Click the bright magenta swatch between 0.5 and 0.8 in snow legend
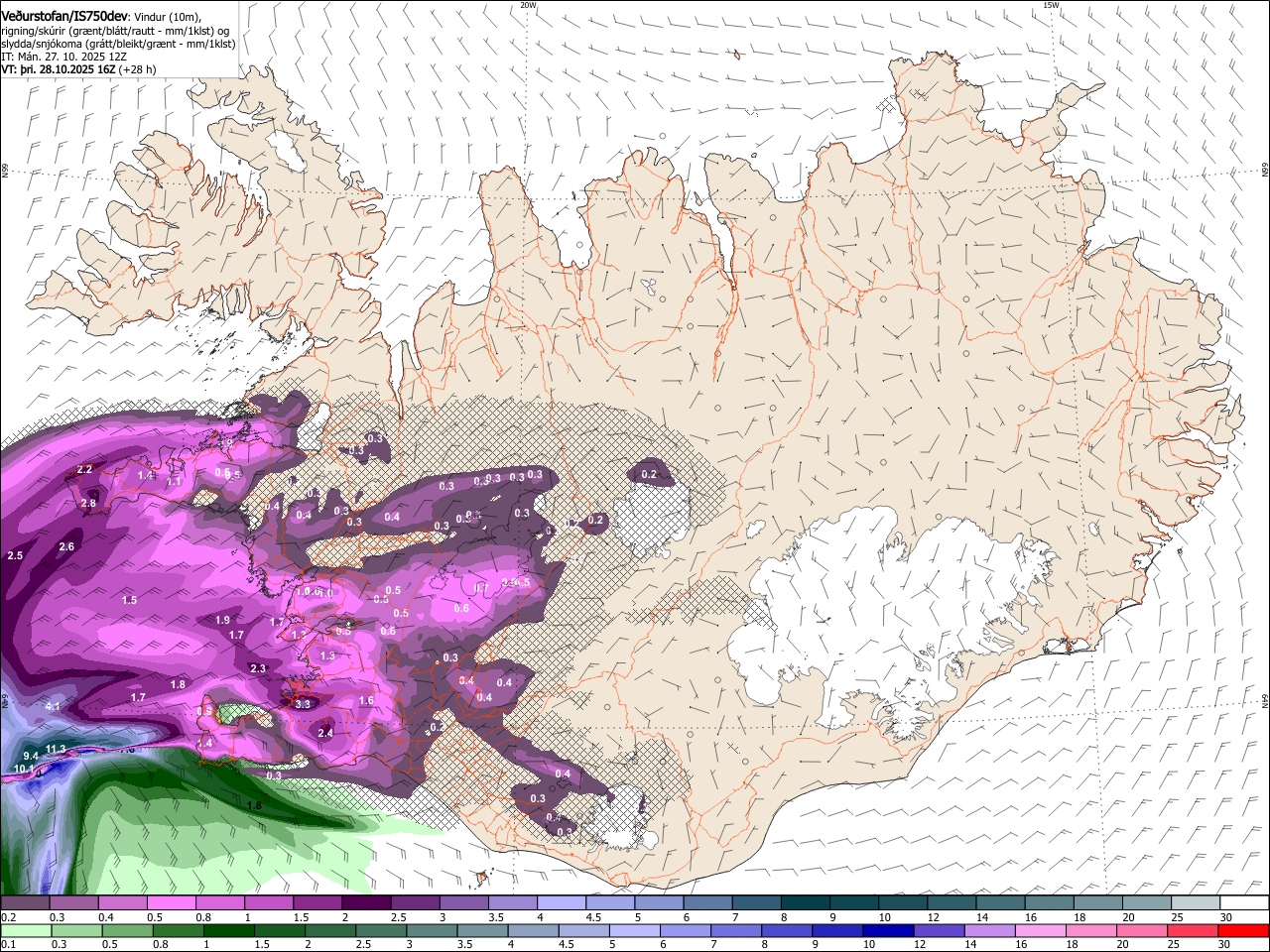 [x=171, y=903]
